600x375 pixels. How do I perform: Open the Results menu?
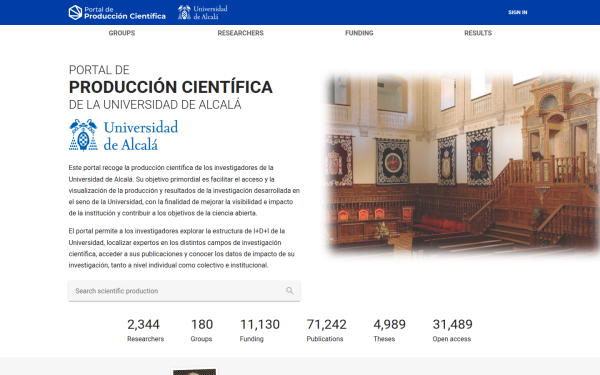[x=478, y=33]
